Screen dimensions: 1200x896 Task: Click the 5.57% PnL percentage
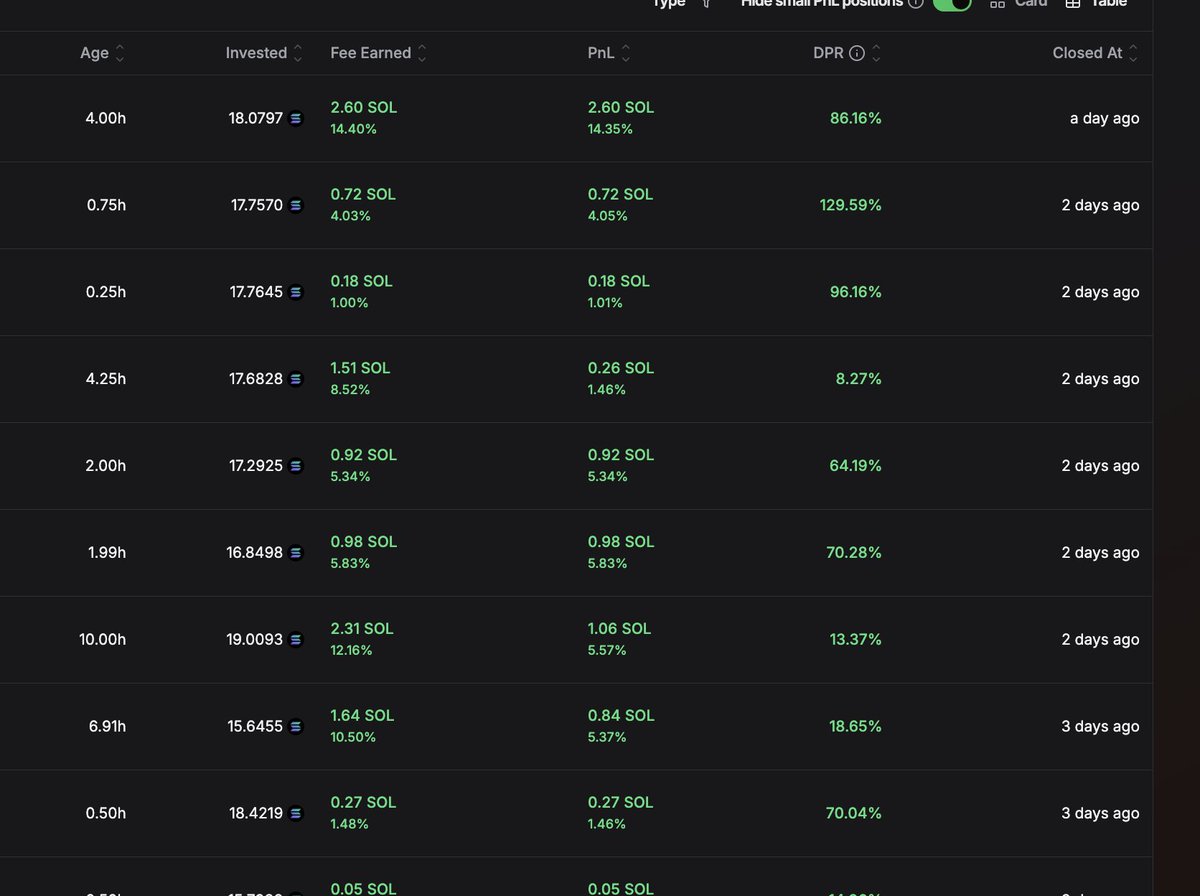tap(607, 651)
